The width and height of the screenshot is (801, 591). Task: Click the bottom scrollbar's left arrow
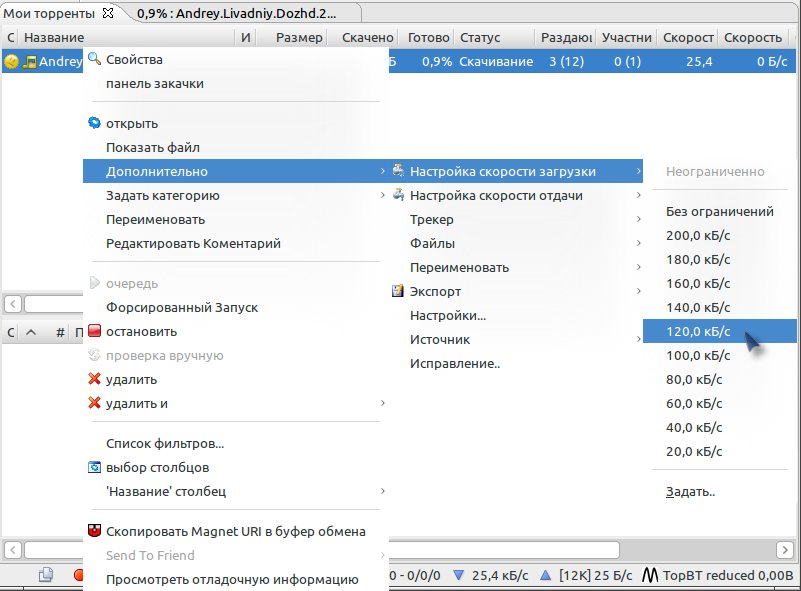click(x=13, y=550)
